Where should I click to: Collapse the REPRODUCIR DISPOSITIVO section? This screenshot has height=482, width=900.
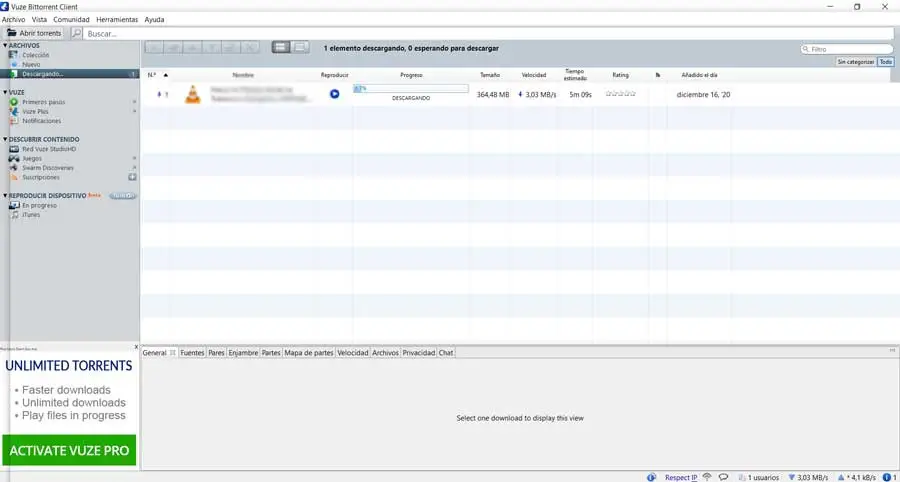point(5,196)
